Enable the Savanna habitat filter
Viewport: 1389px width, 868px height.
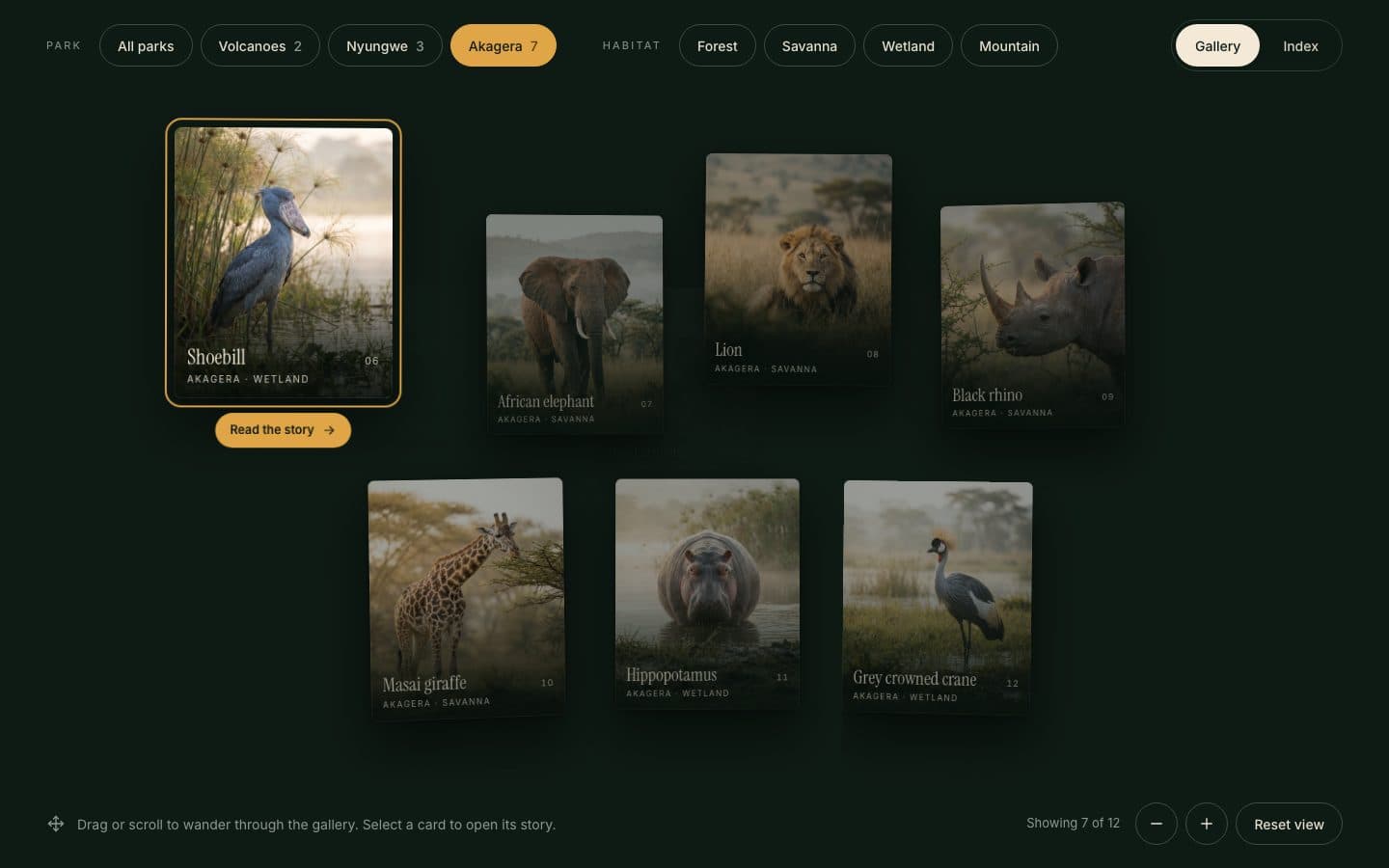point(809,45)
